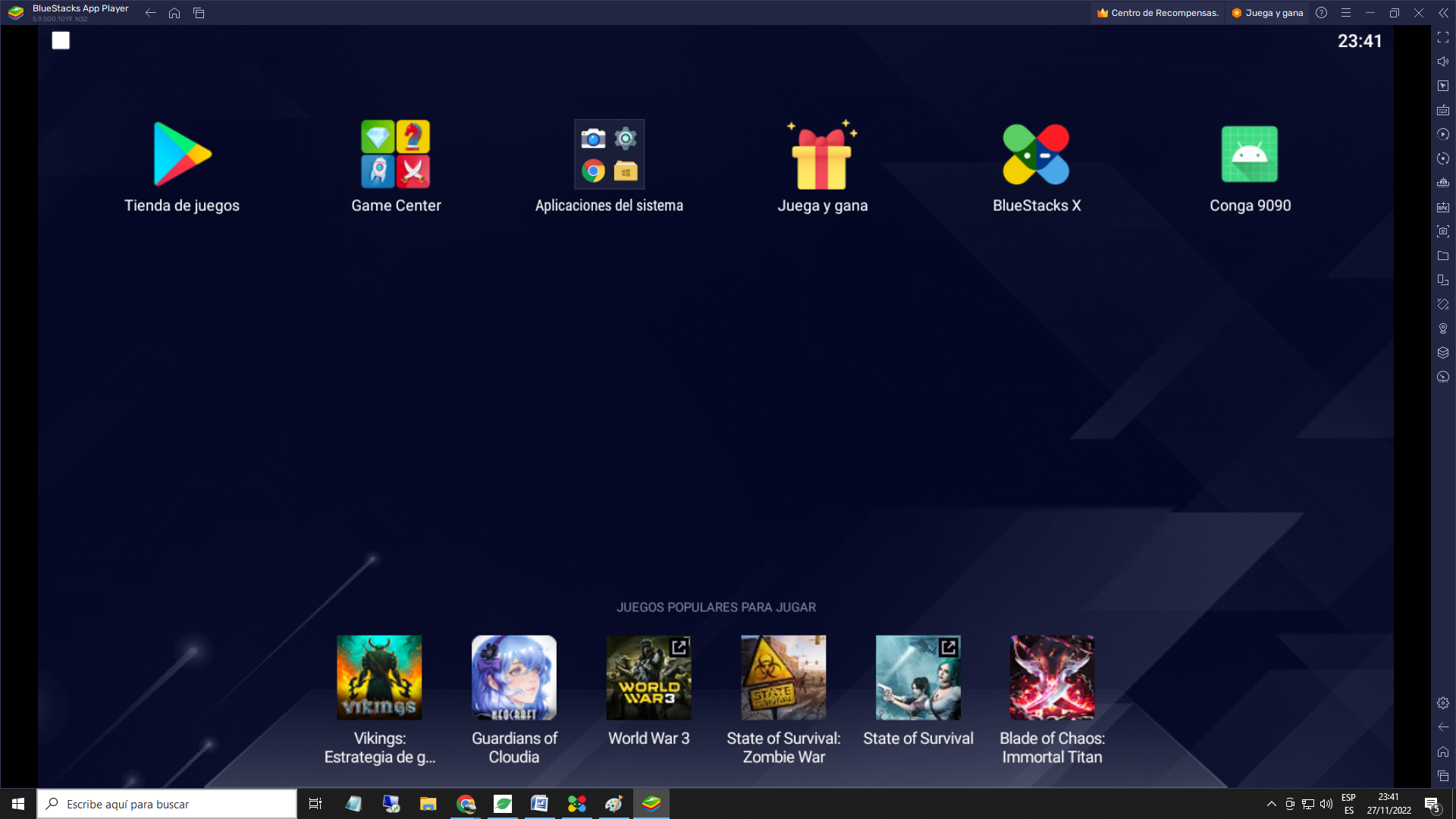Toggle eco mode speedometer icon
Image resolution: width=1456 pixels, height=819 pixels.
pos(1443,377)
